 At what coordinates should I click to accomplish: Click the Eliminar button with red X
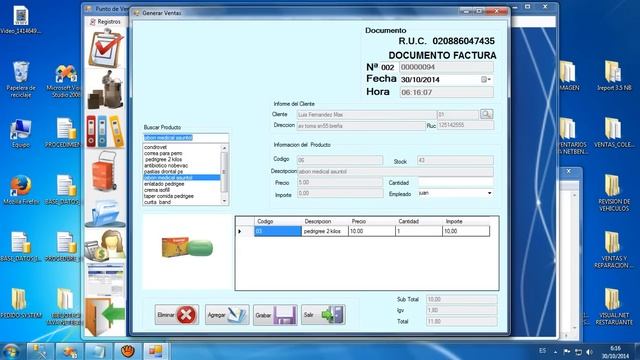tap(177, 315)
